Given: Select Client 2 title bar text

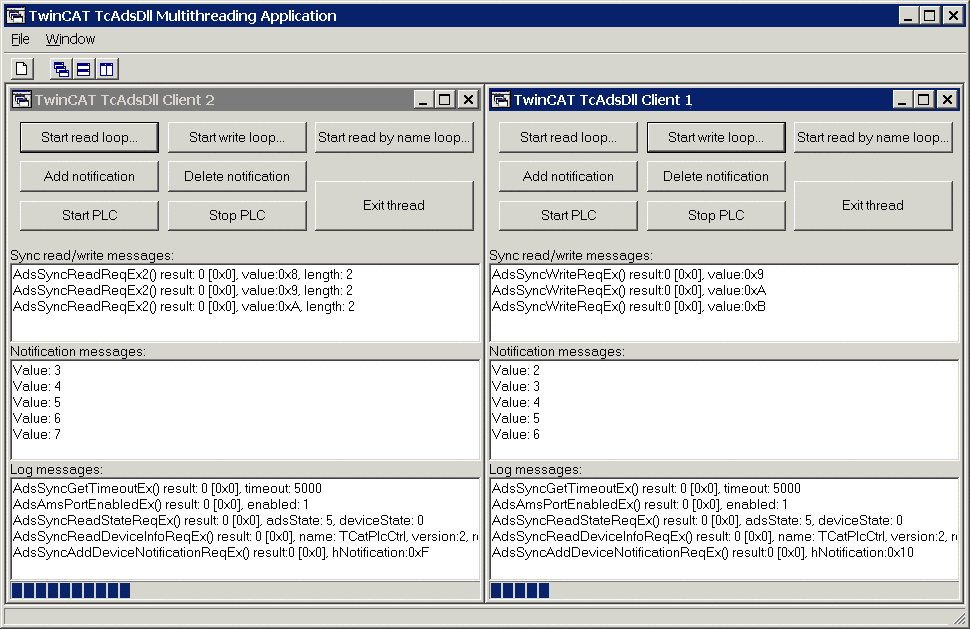Looking at the screenshot, I should [x=124, y=100].
